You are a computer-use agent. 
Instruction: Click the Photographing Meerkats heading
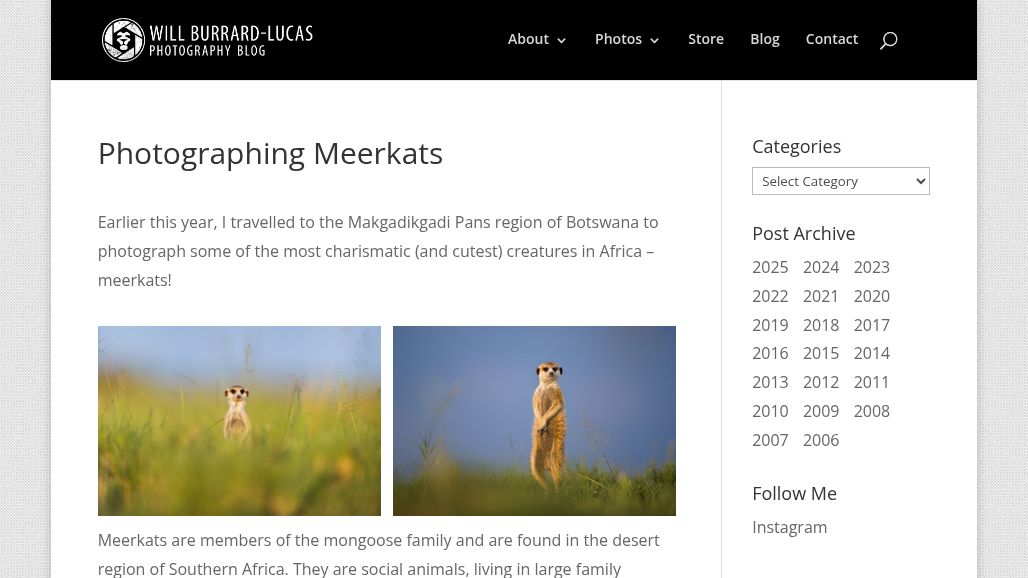tap(270, 153)
